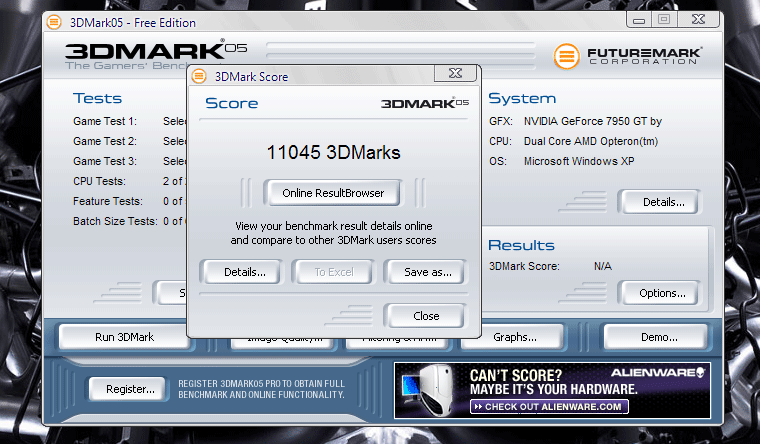Click the Feature Tests label

[108, 201]
